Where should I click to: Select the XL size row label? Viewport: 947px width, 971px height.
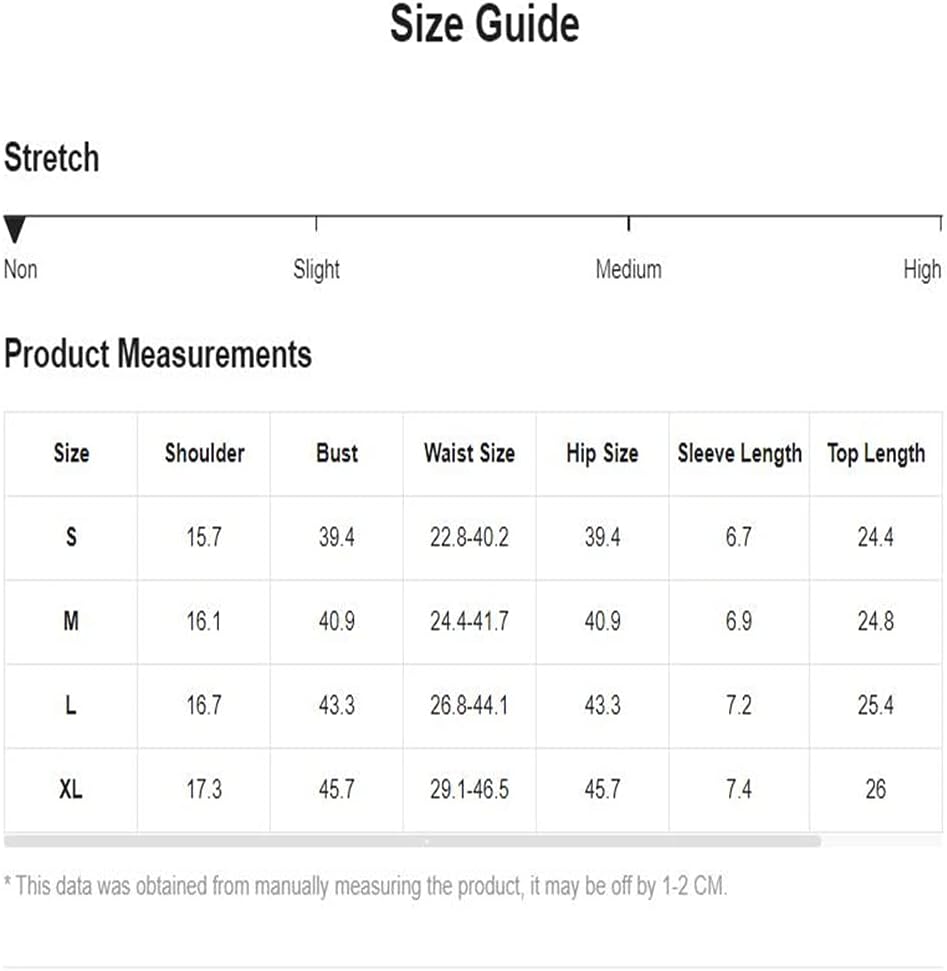[x=71, y=789]
